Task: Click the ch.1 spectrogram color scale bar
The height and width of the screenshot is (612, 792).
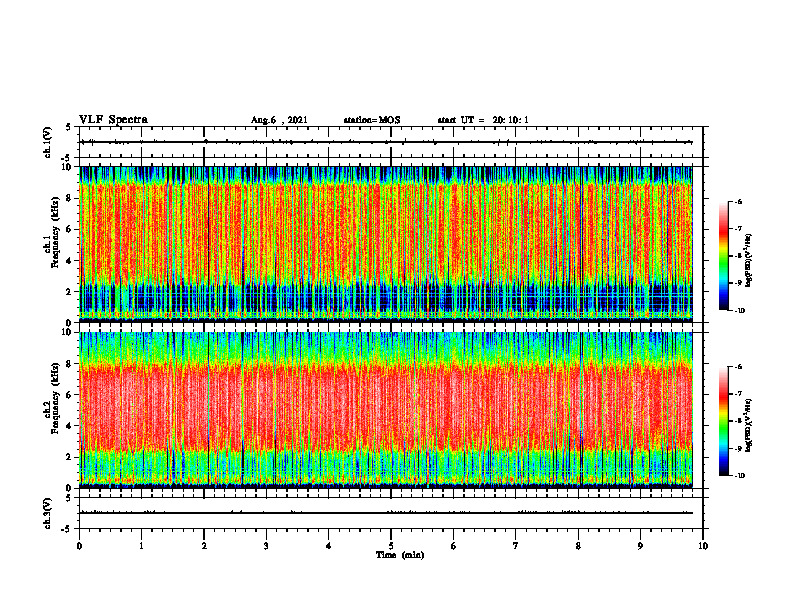Action: click(x=723, y=256)
